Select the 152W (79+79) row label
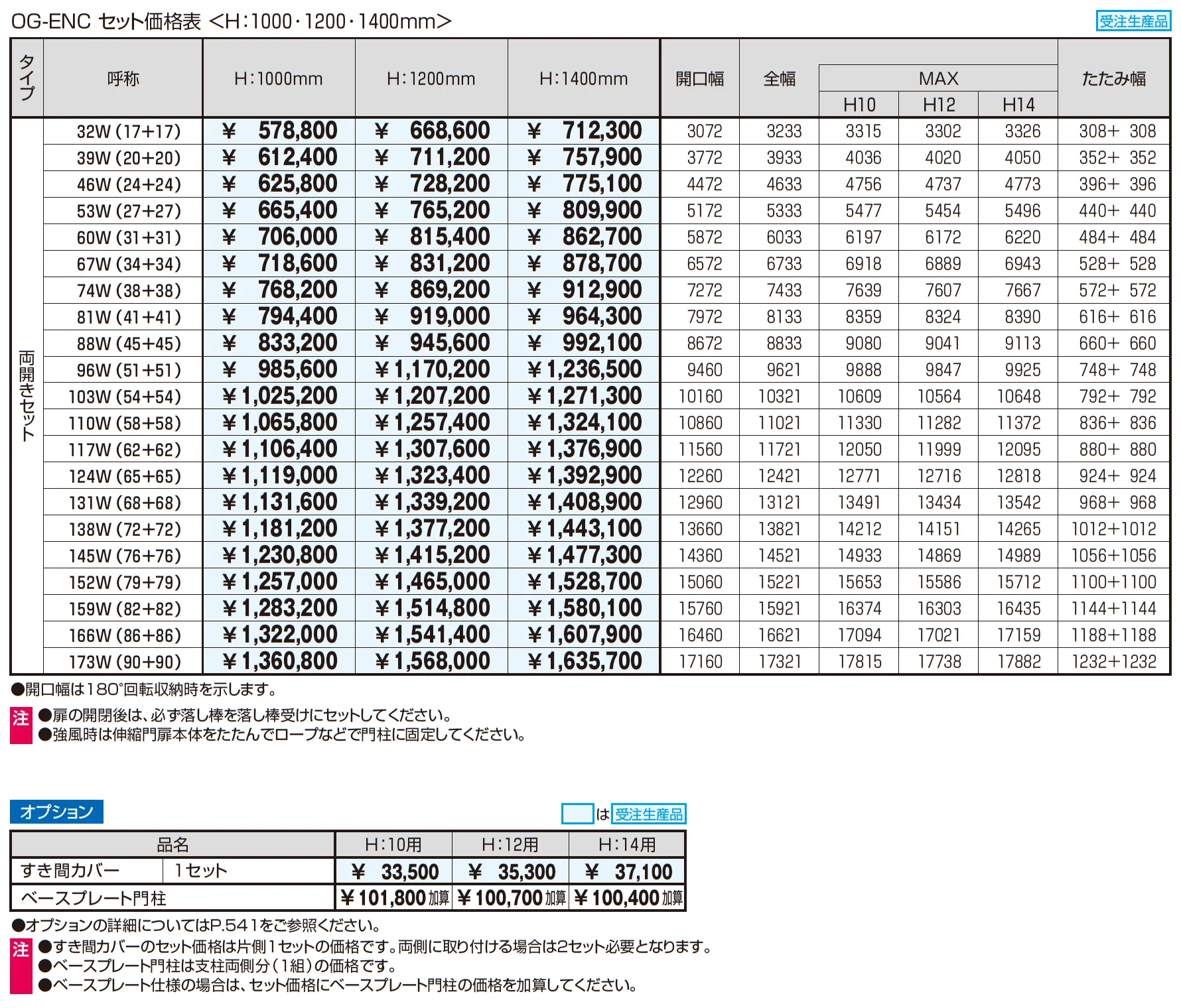This screenshot has height=1008, width=1181. 125,582
